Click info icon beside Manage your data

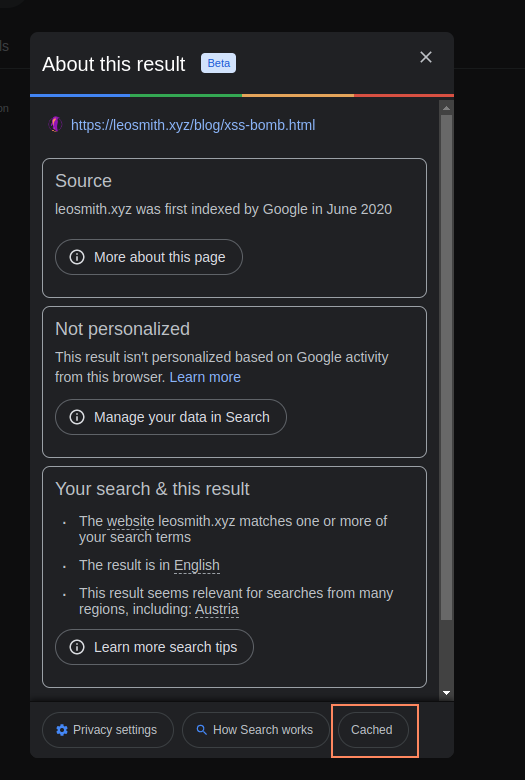coord(77,417)
